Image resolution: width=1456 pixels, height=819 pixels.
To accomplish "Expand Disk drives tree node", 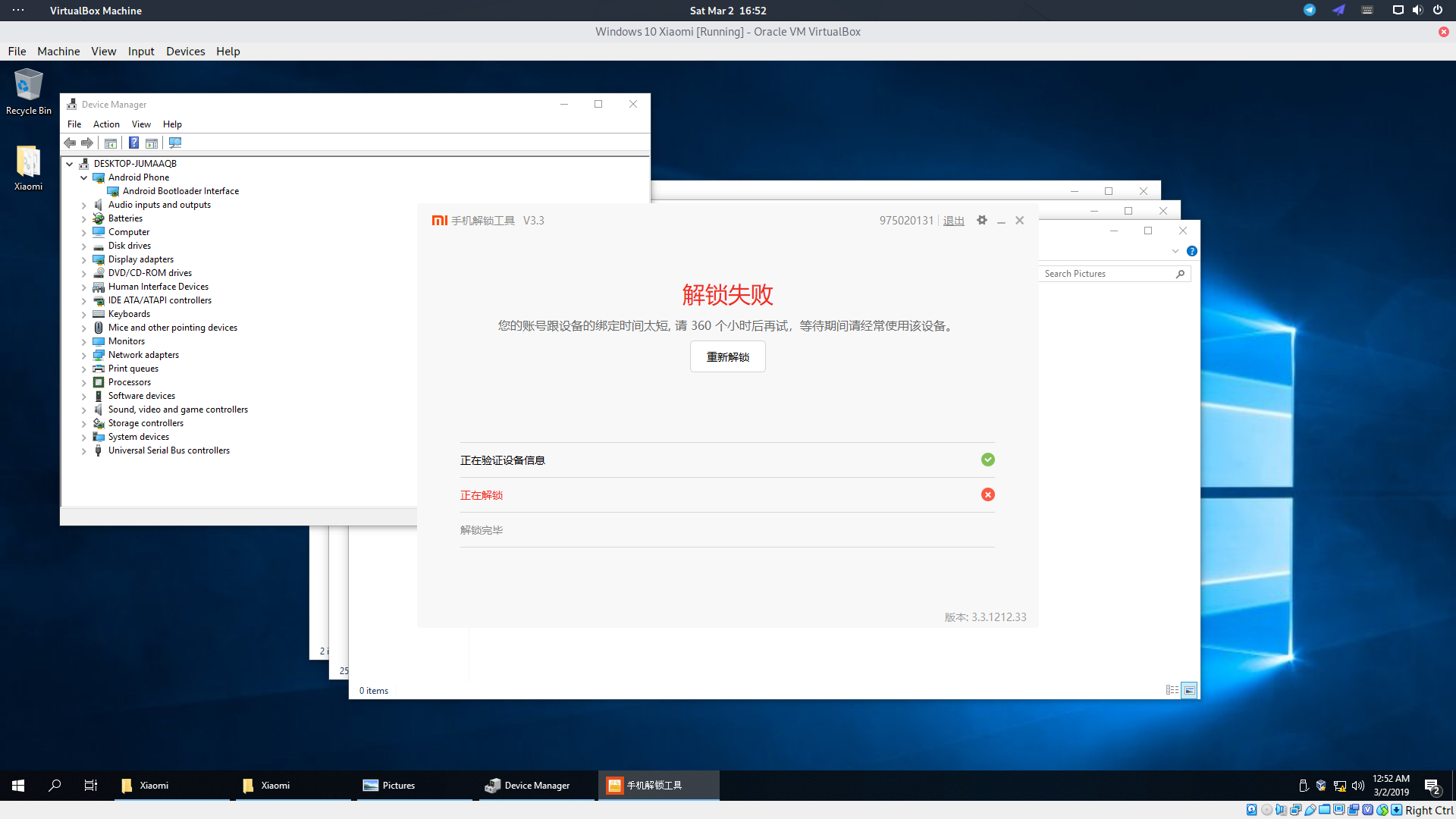I will (x=84, y=246).
